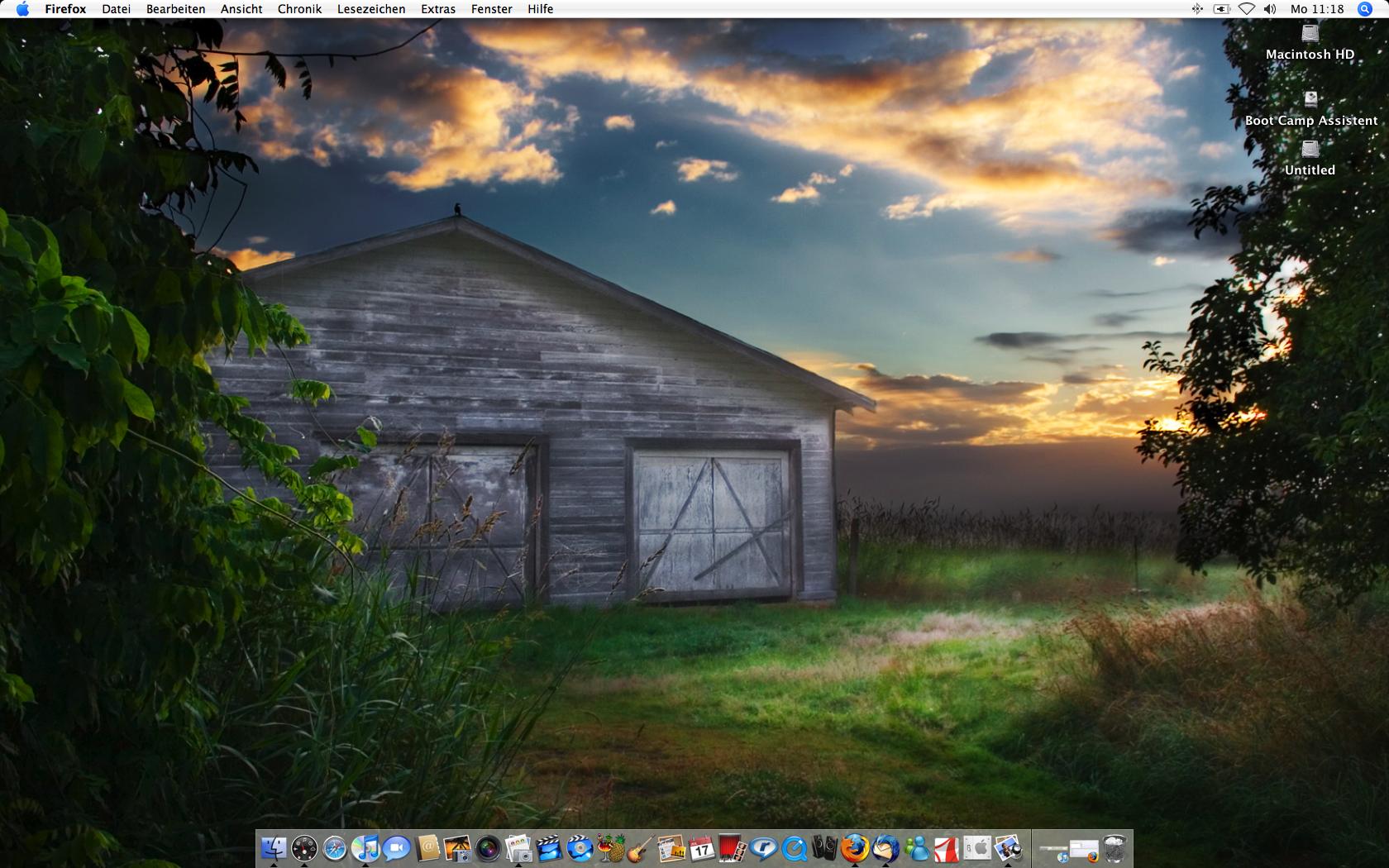Open the Fenster menu
This screenshot has width=1389, height=868.
[491, 9]
